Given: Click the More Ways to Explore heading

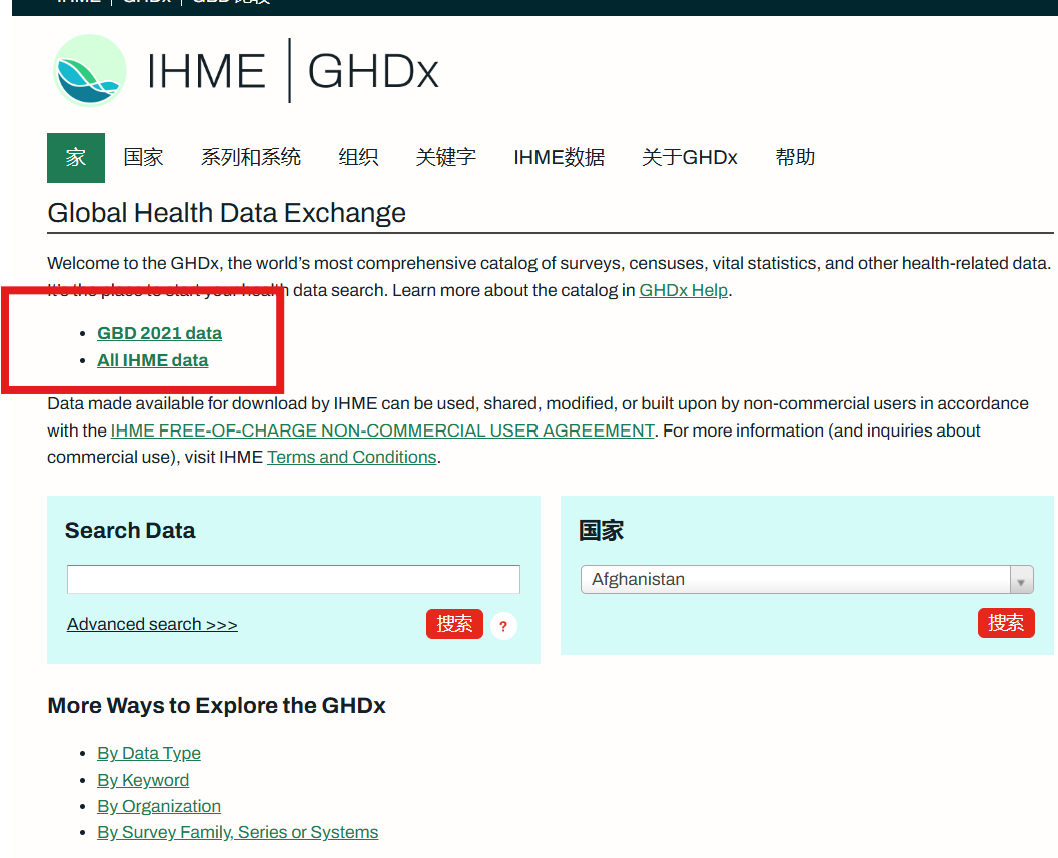Looking at the screenshot, I should point(217,706).
